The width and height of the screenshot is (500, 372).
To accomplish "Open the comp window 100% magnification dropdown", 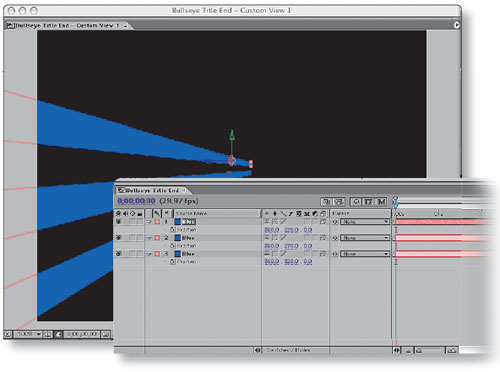I will [x=28, y=334].
